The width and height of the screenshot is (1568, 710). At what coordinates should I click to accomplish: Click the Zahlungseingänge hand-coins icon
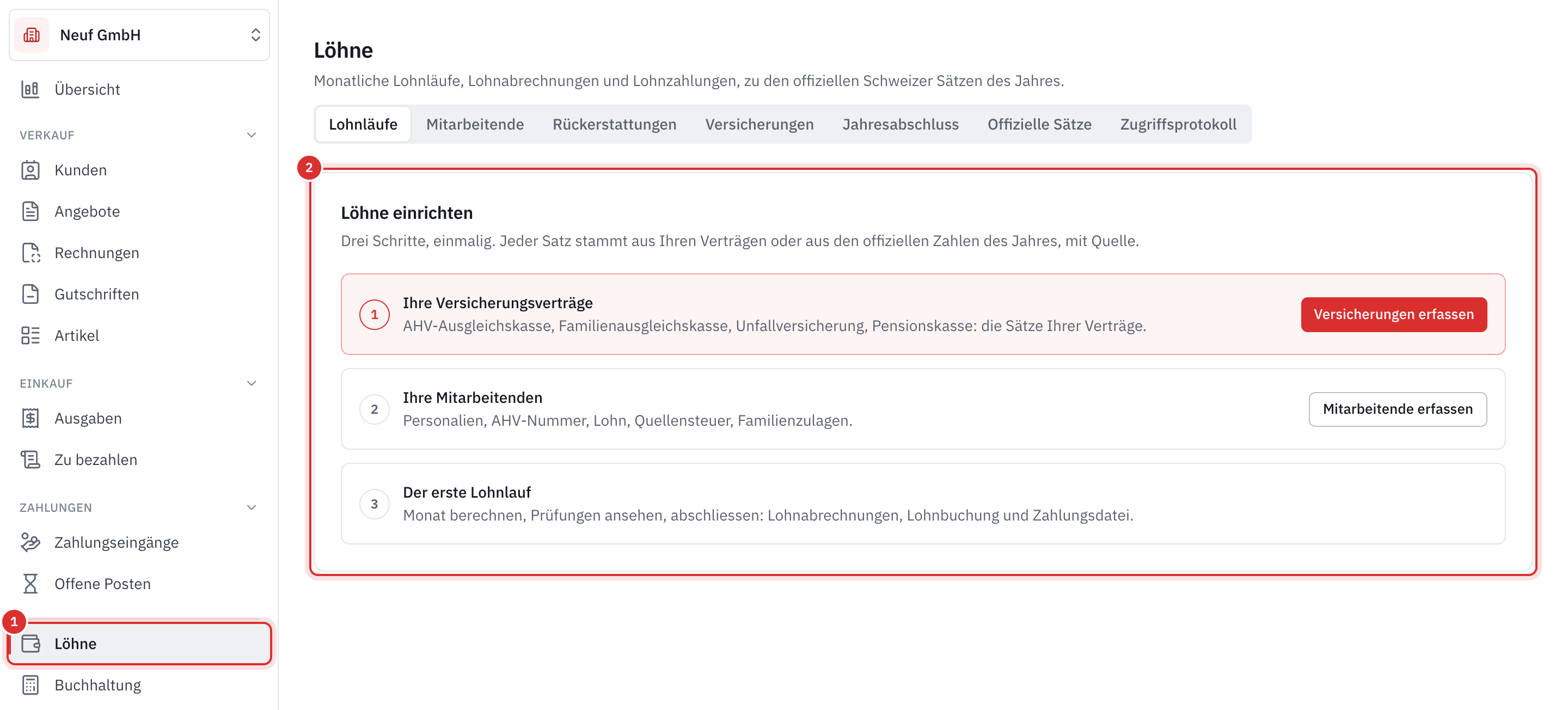pos(30,542)
